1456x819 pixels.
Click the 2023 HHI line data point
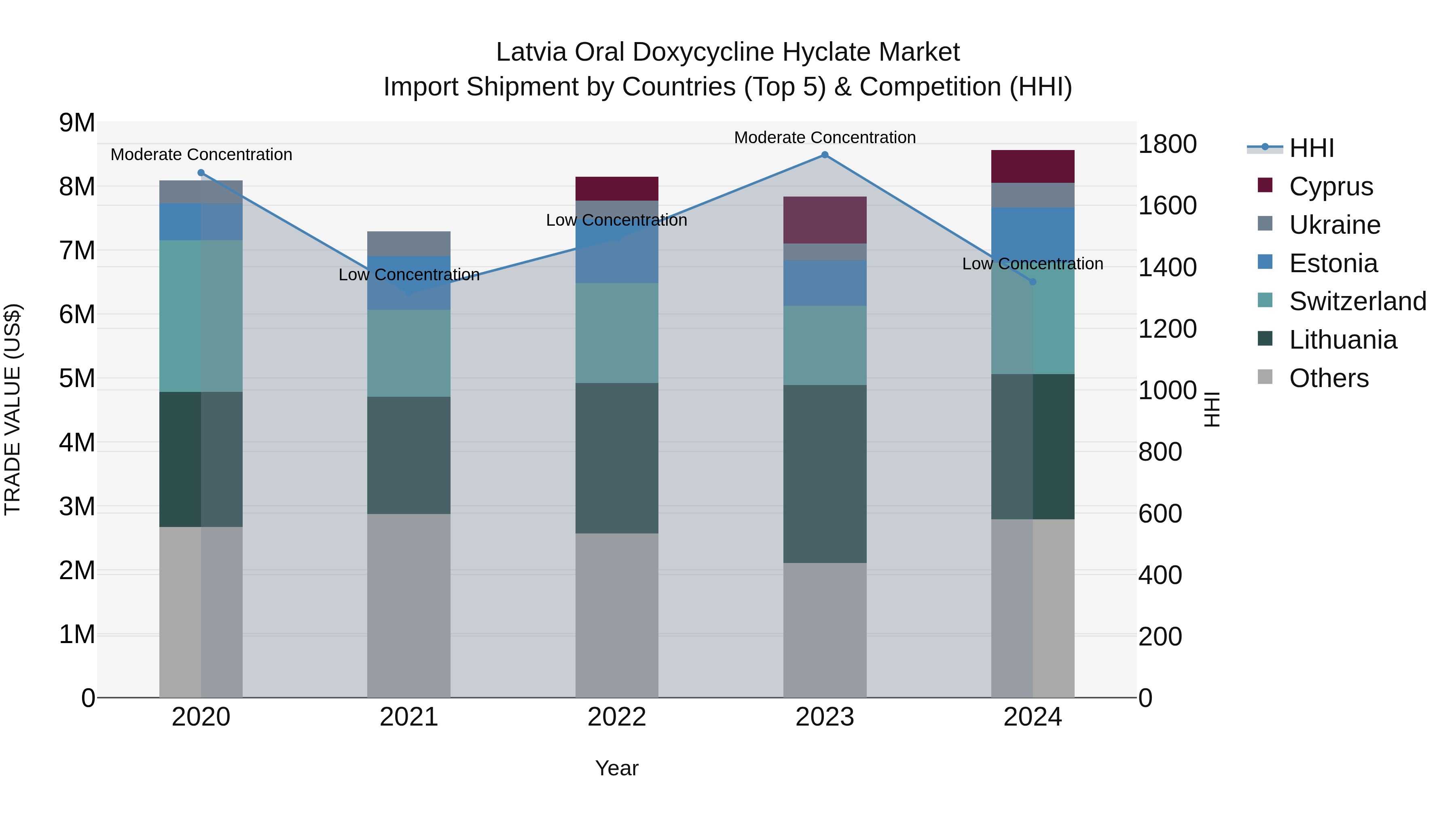click(x=825, y=155)
